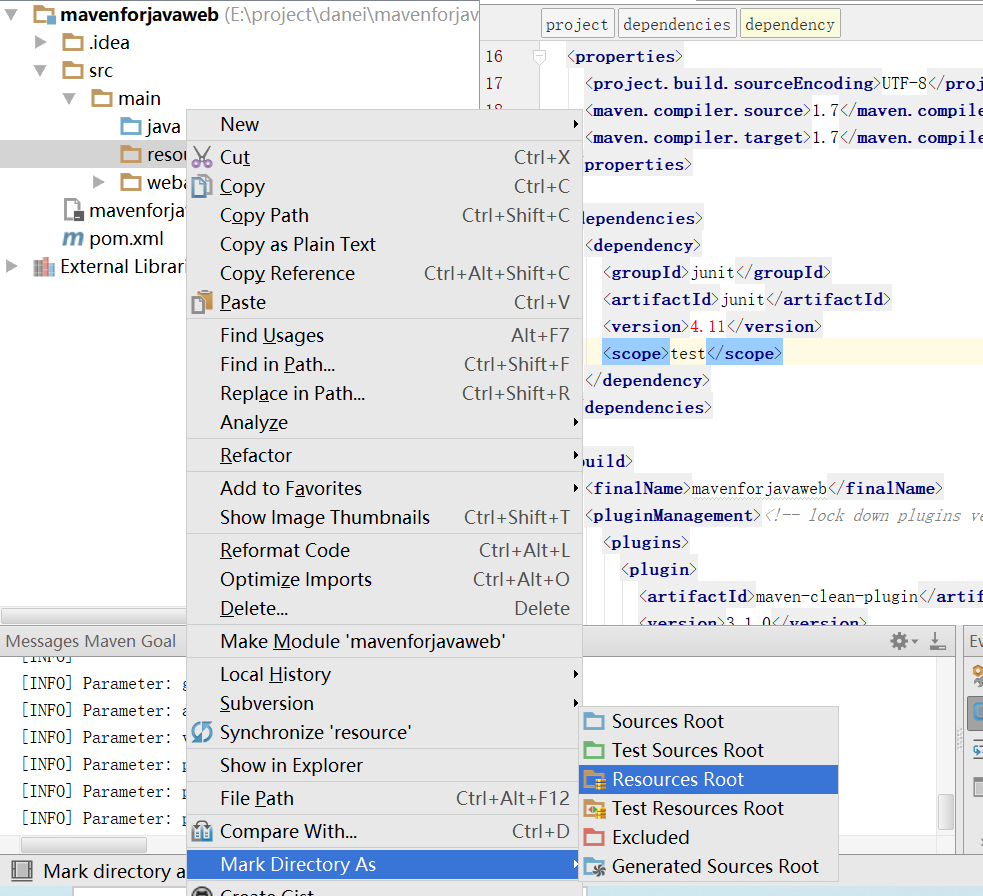Choose Delete... from context menu

[x=384, y=608]
